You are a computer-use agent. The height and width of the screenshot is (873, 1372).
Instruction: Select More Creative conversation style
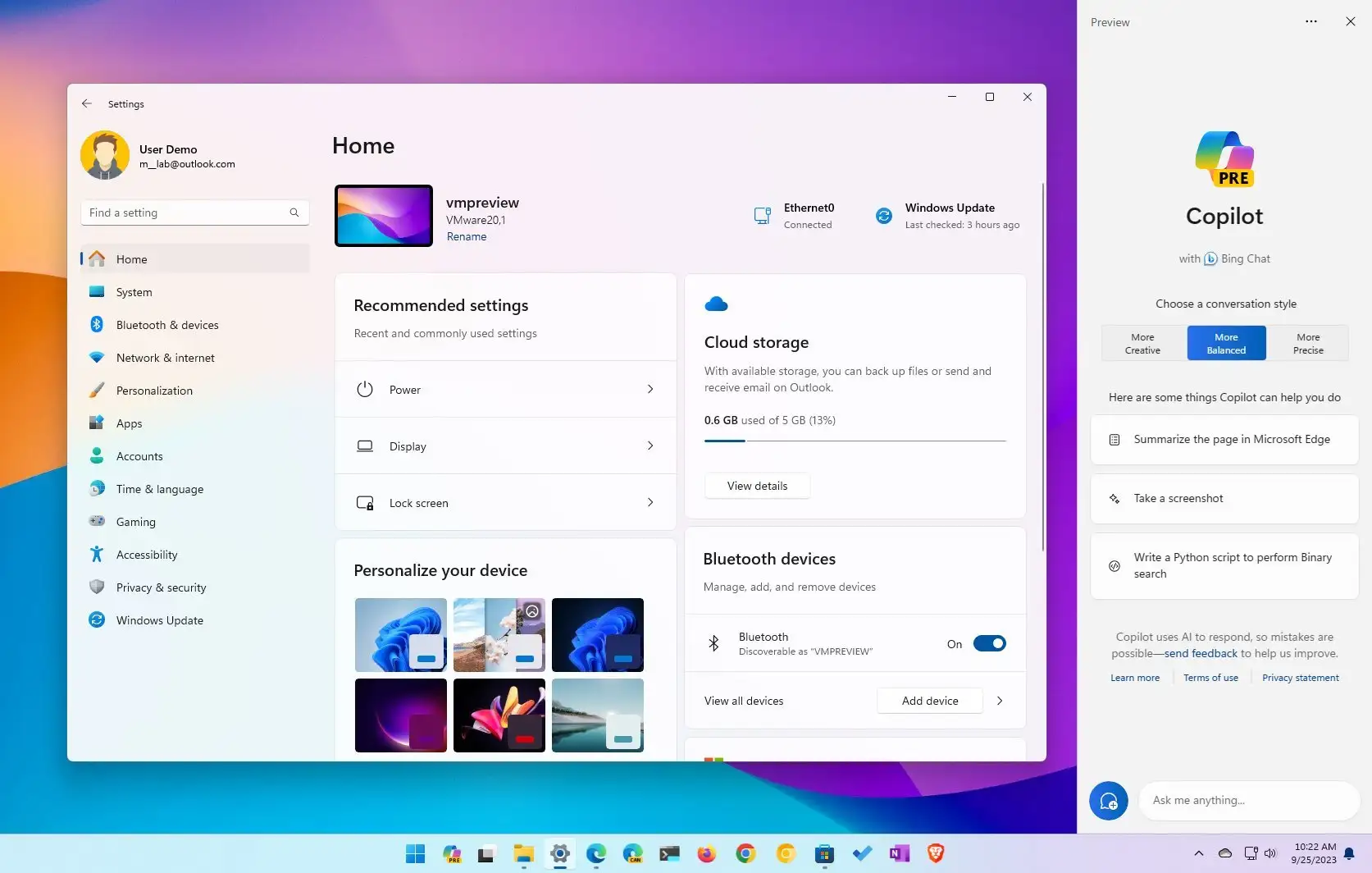point(1142,344)
